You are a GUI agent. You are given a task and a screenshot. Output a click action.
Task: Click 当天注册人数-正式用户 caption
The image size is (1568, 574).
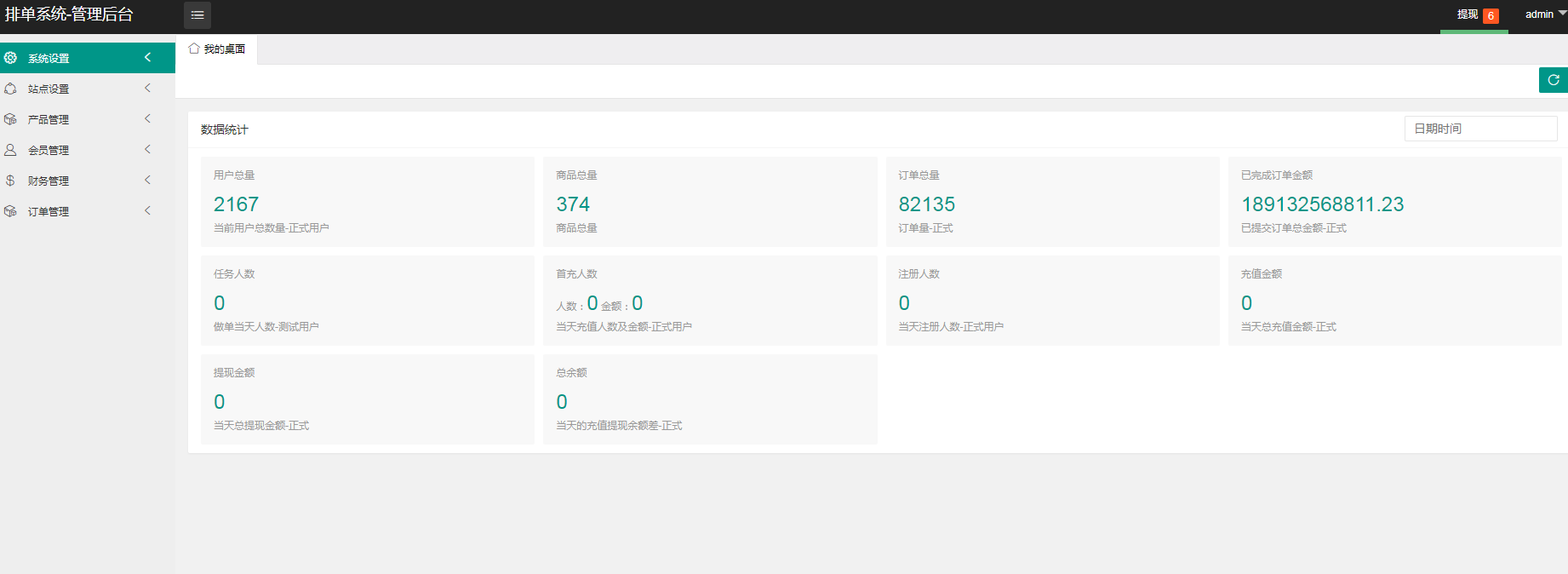[951, 327]
